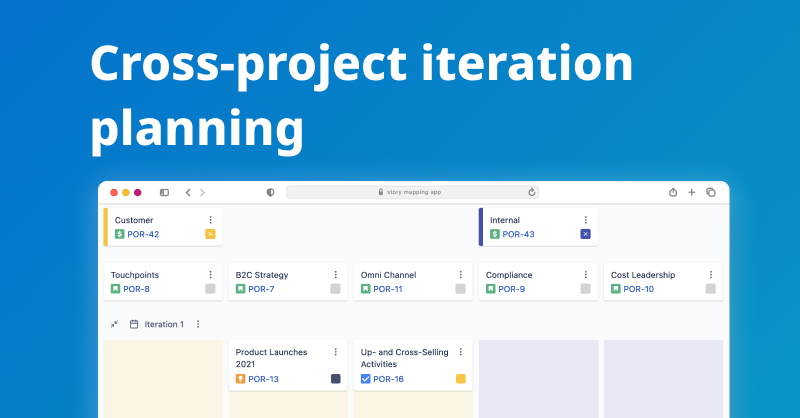Click the green bookmark icon beside POR-7
Image resolution: width=800 pixels, height=418 pixels.
[x=240, y=289]
